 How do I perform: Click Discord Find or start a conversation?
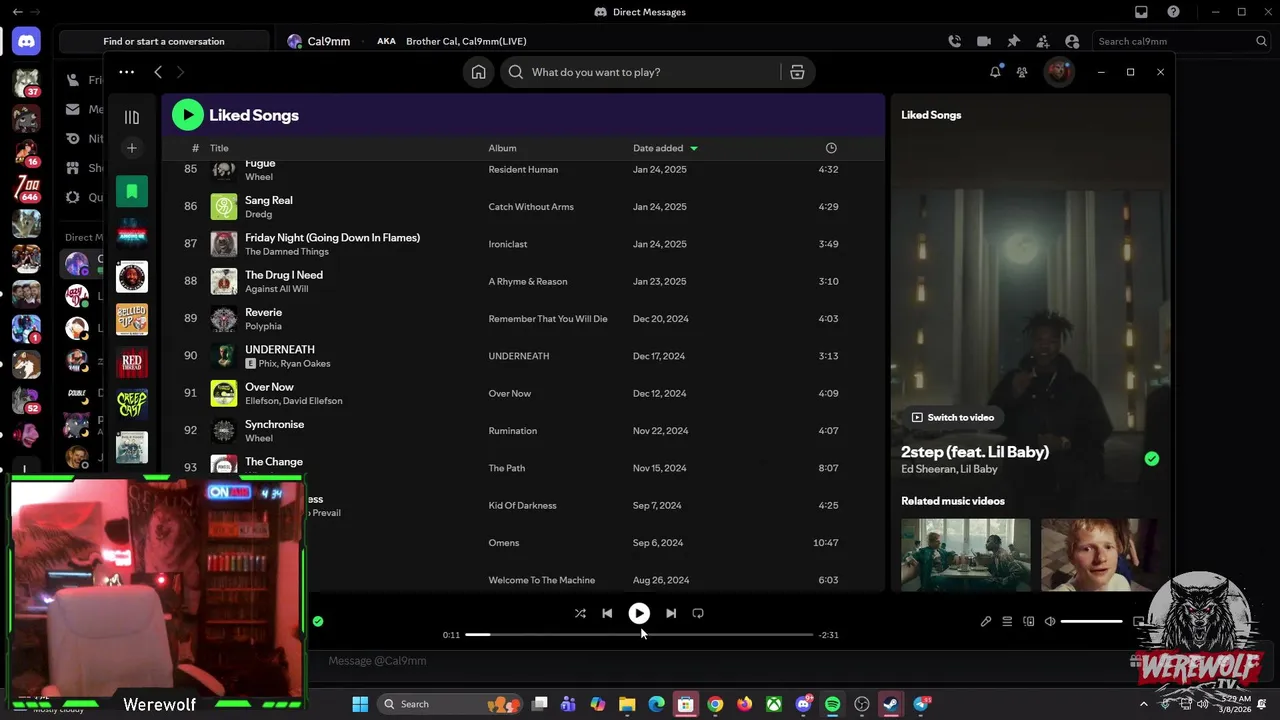click(164, 41)
